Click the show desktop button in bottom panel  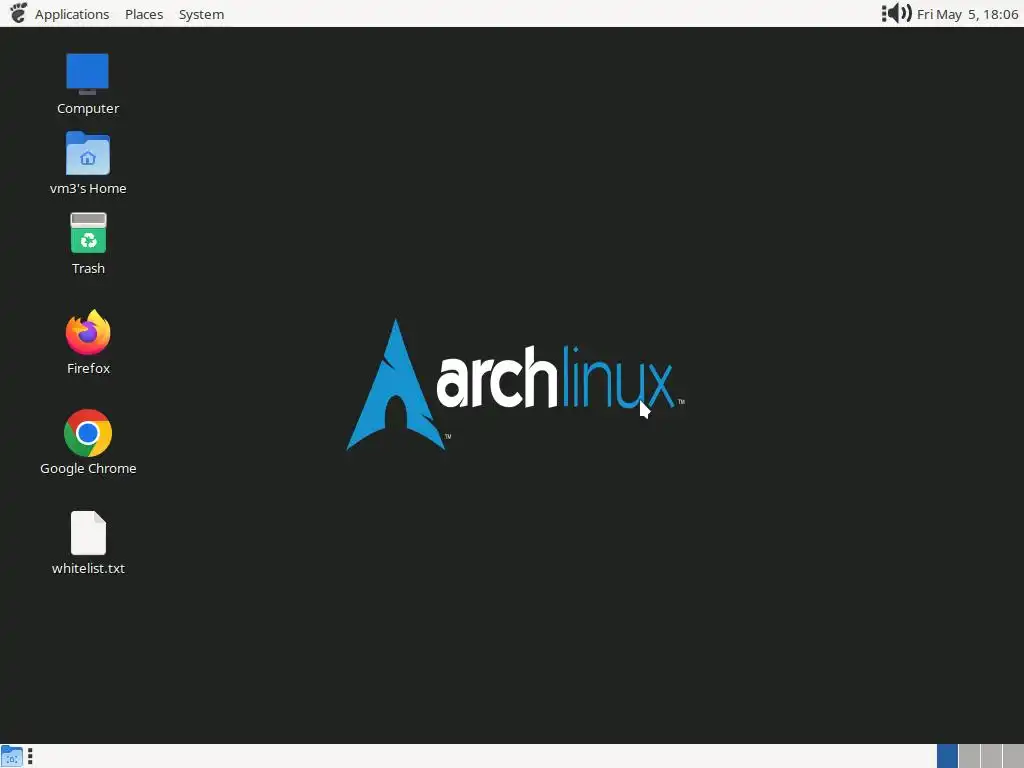click(x=12, y=756)
